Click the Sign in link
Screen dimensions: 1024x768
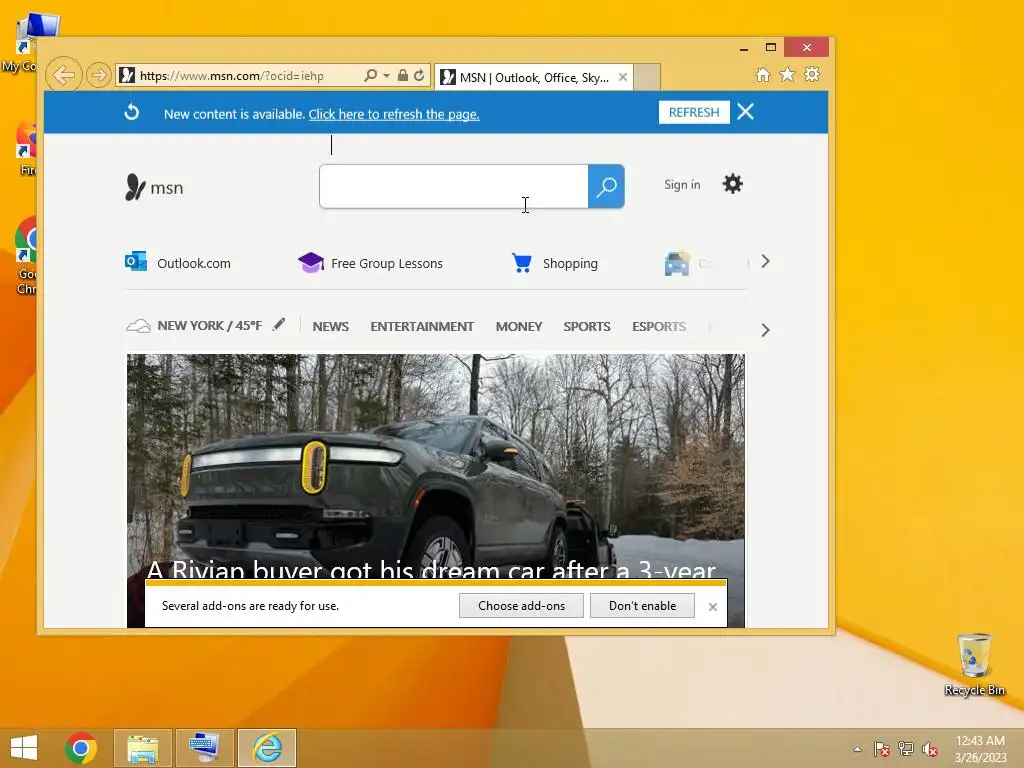682,185
